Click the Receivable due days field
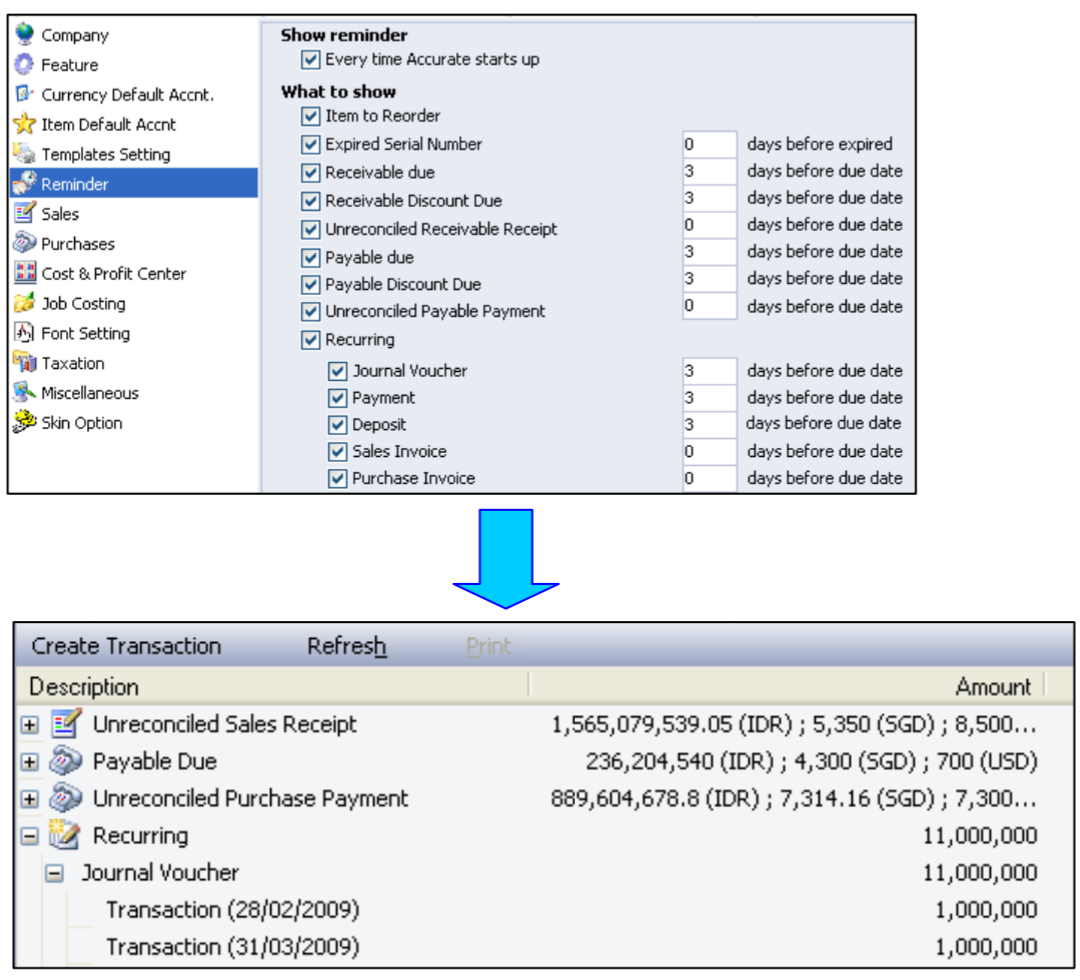Image resolution: width=1080 pixels, height=980 pixels. click(x=709, y=171)
